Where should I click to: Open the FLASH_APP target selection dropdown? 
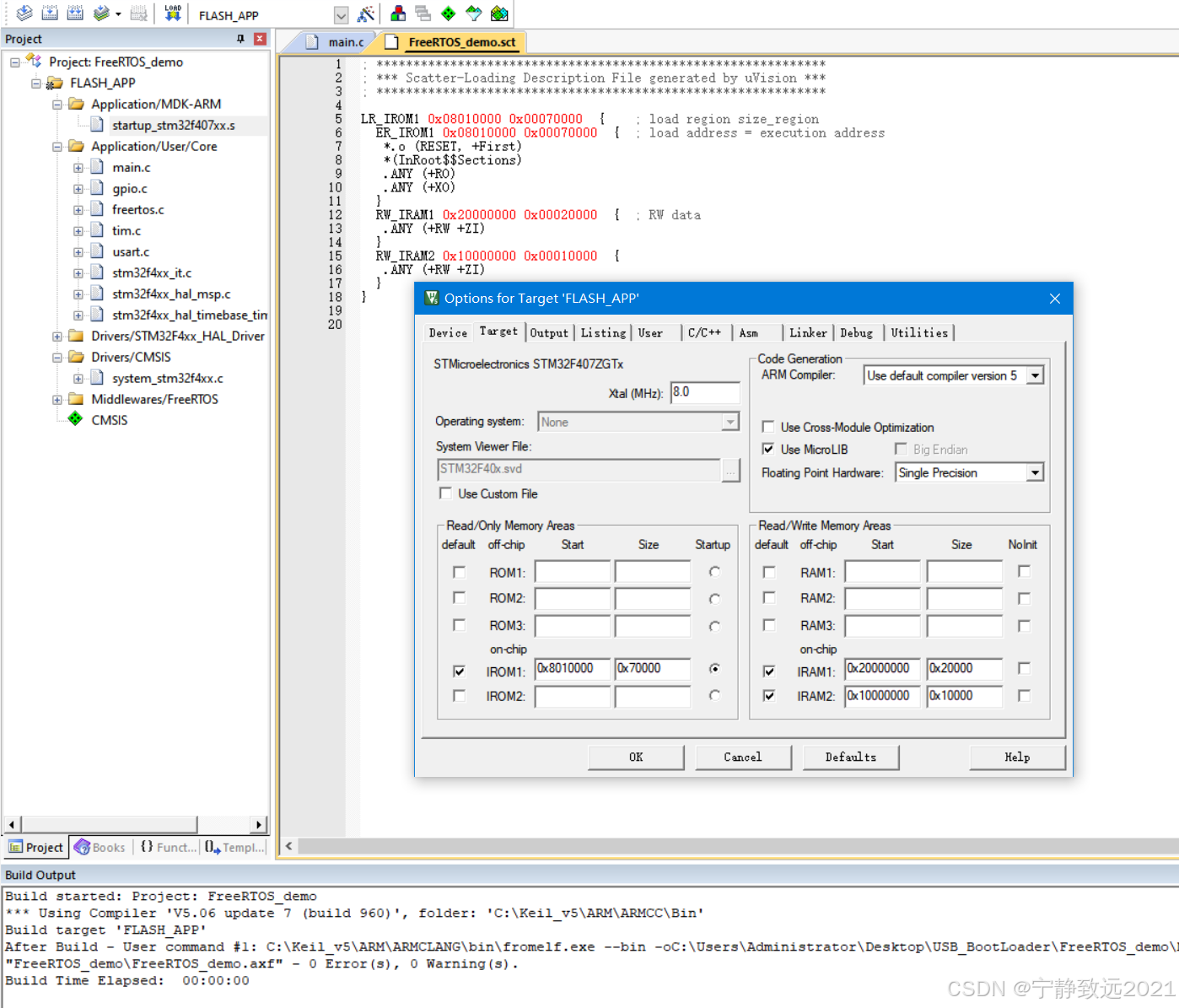[341, 15]
